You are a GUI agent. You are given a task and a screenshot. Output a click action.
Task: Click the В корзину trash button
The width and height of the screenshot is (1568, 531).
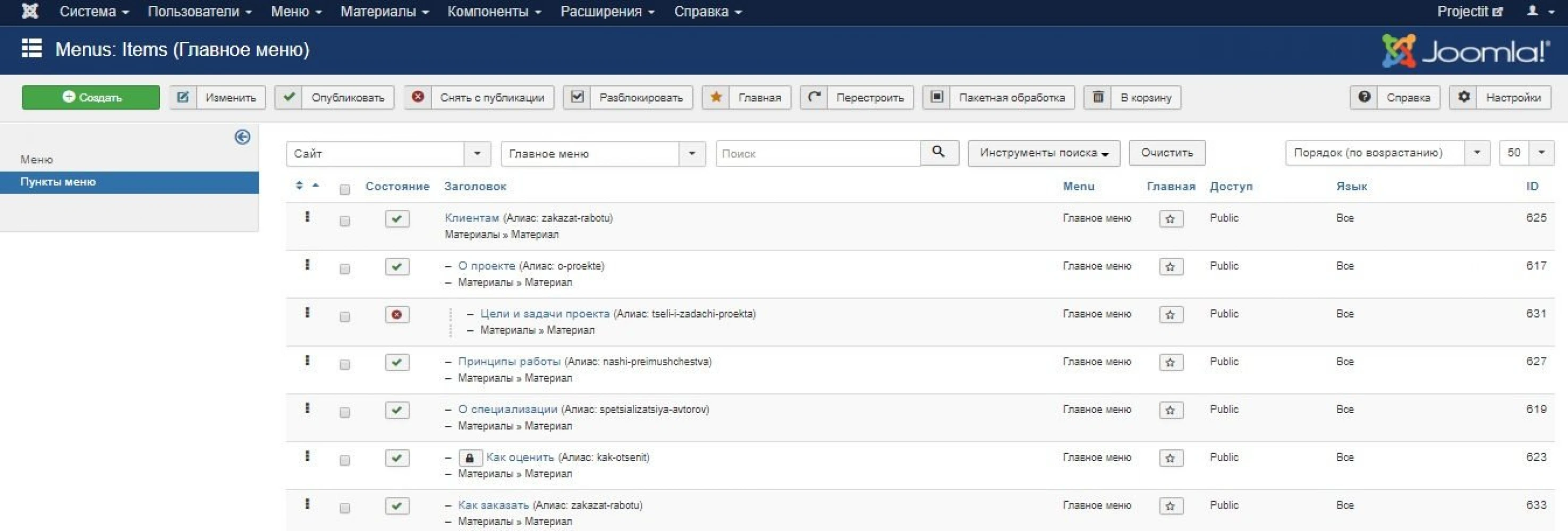pos(1132,97)
